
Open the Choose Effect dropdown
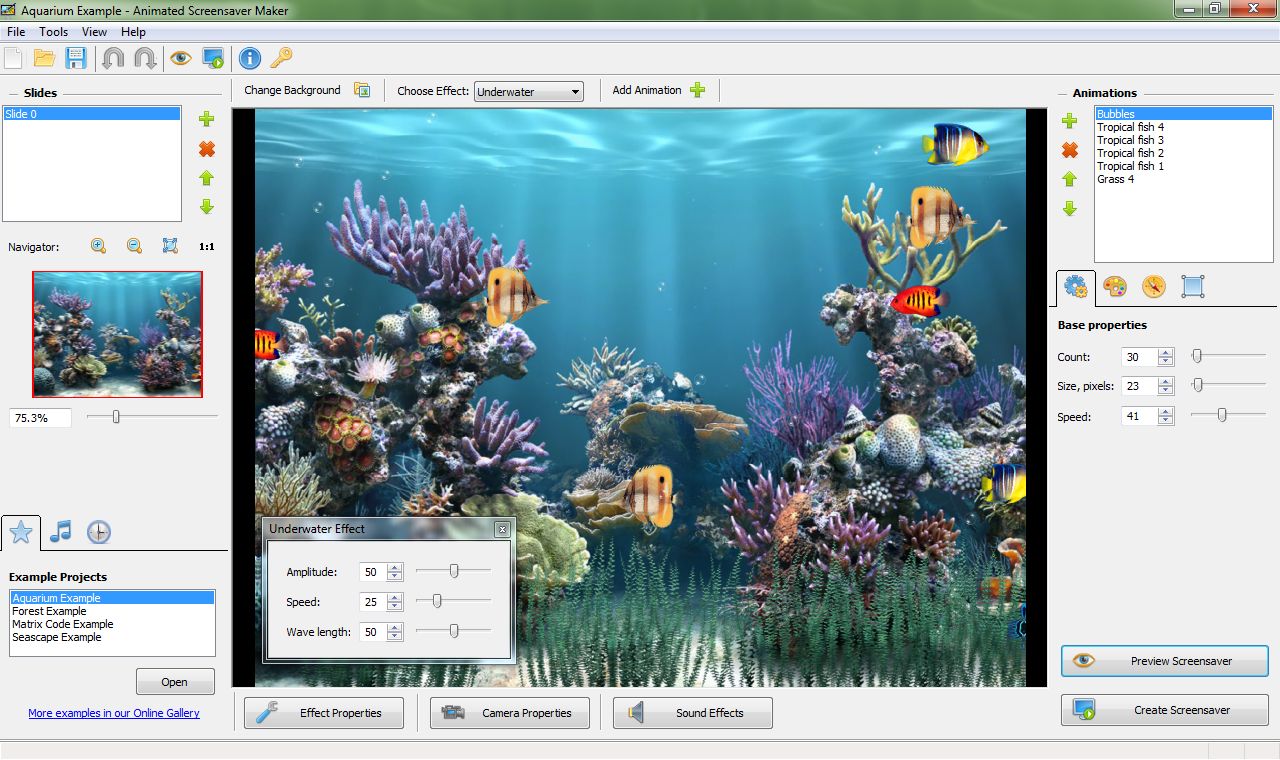574,91
